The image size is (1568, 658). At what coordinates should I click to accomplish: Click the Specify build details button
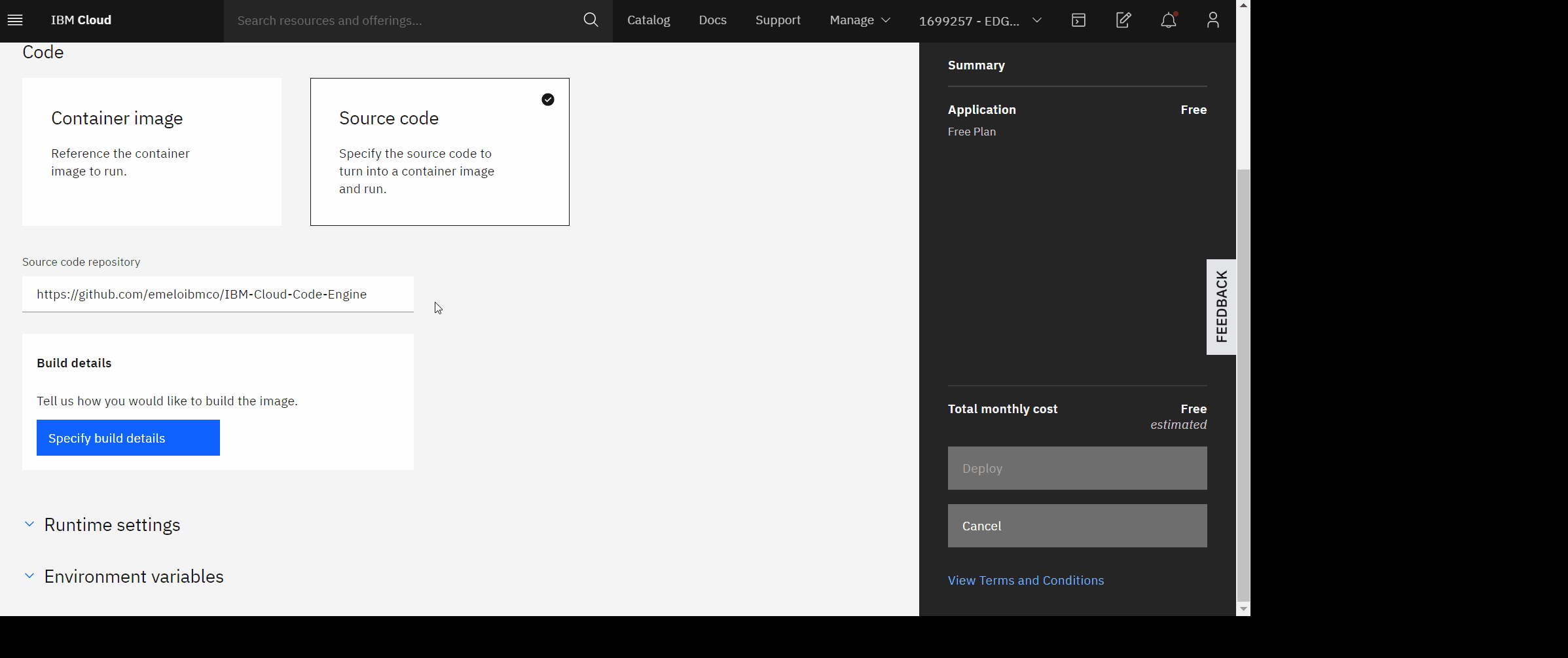[x=128, y=438]
